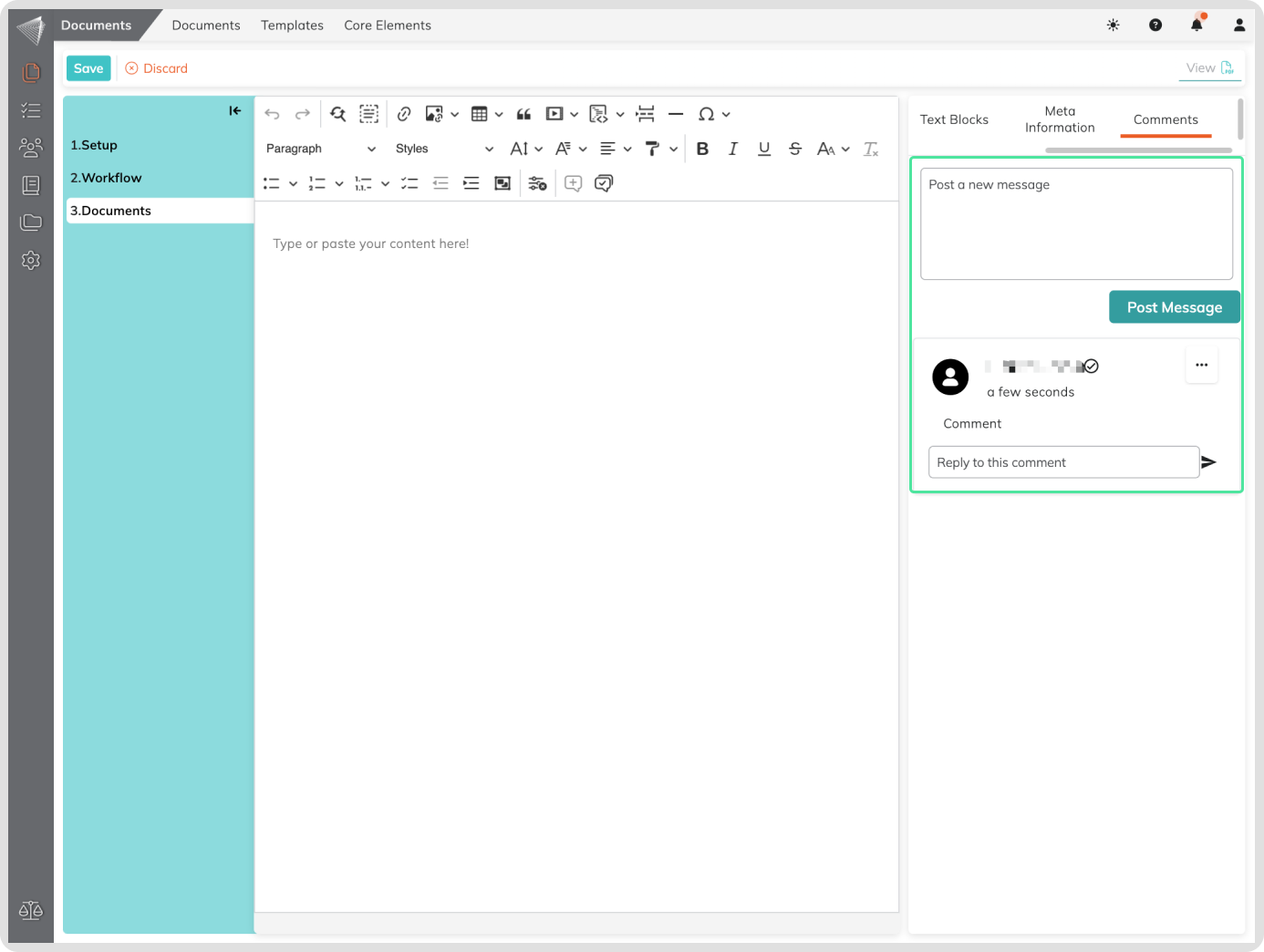Click the select all icon
This screenshot has height=952, width=1264.
(368, 114)
